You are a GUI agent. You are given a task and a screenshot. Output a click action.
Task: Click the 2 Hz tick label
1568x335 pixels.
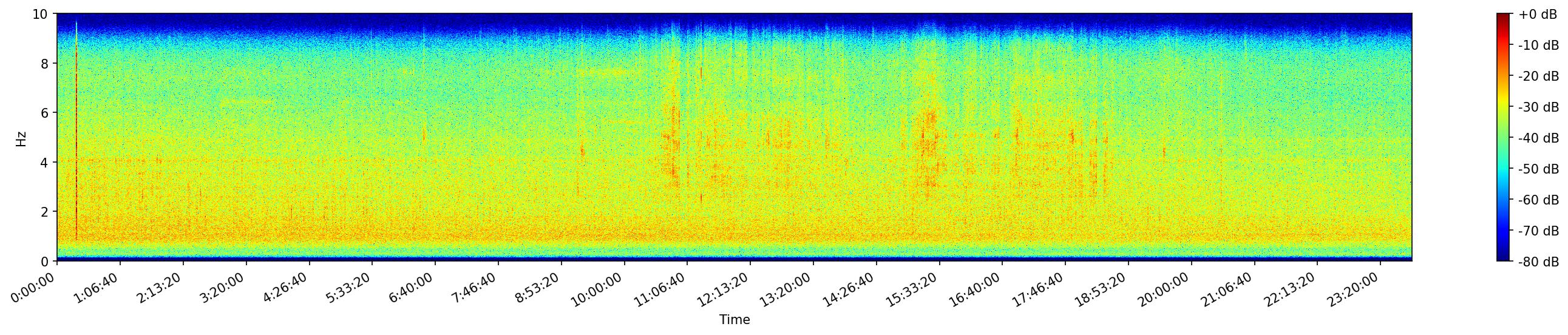click(44, 212)
